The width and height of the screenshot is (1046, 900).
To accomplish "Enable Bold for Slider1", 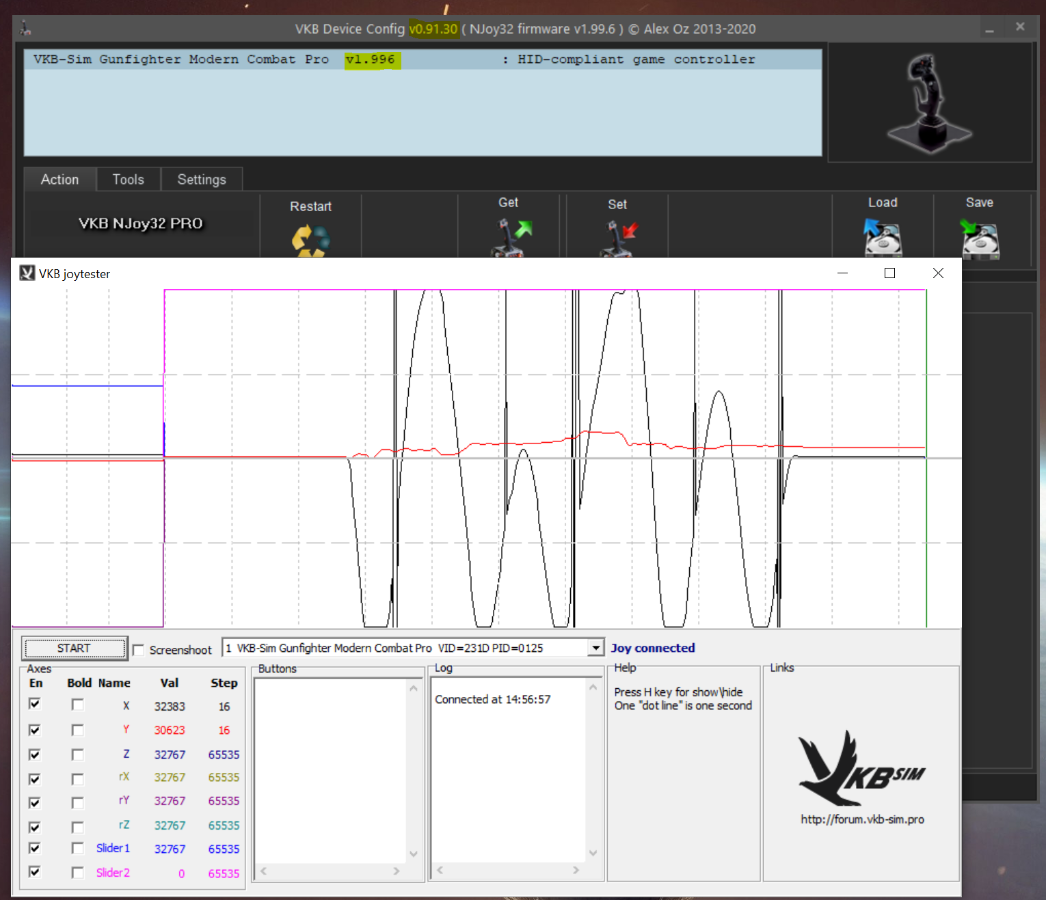I will coord(77,848).
